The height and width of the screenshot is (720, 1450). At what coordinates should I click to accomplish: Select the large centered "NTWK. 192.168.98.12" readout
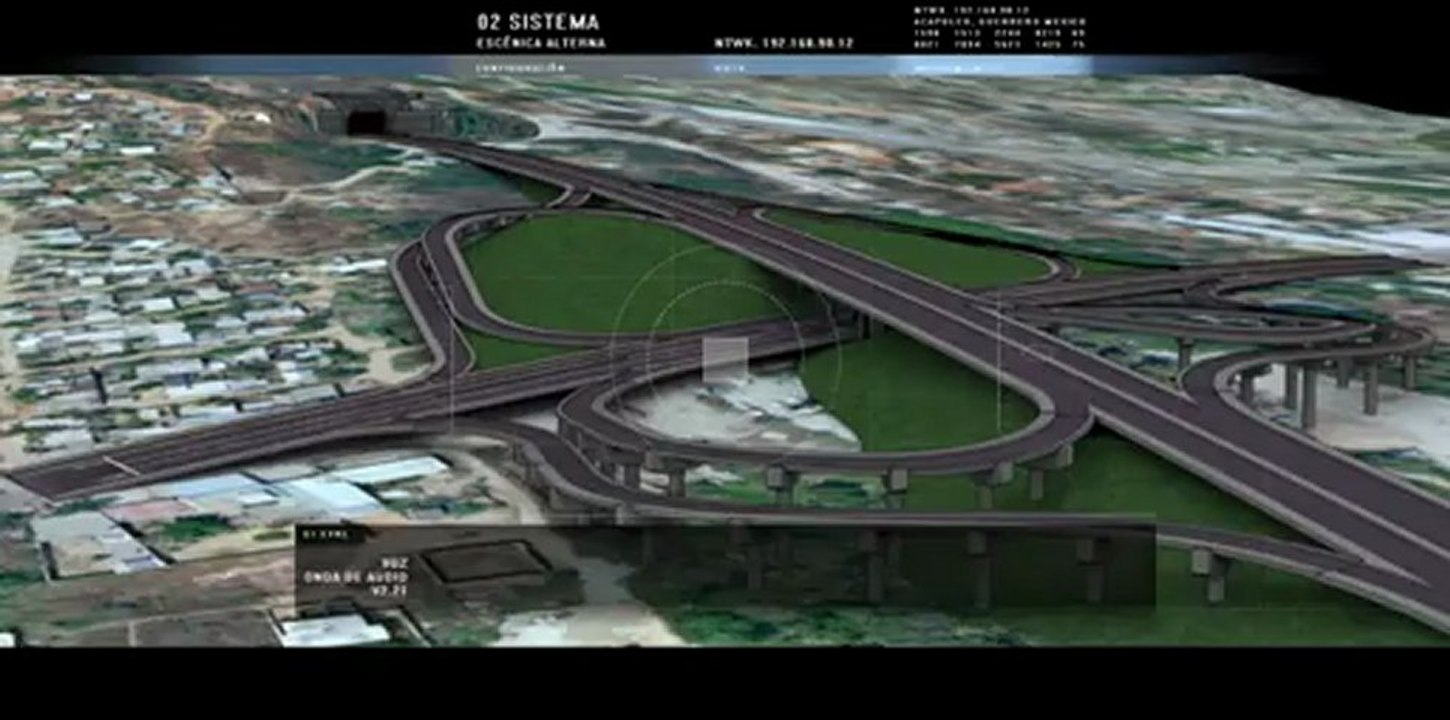784,44
